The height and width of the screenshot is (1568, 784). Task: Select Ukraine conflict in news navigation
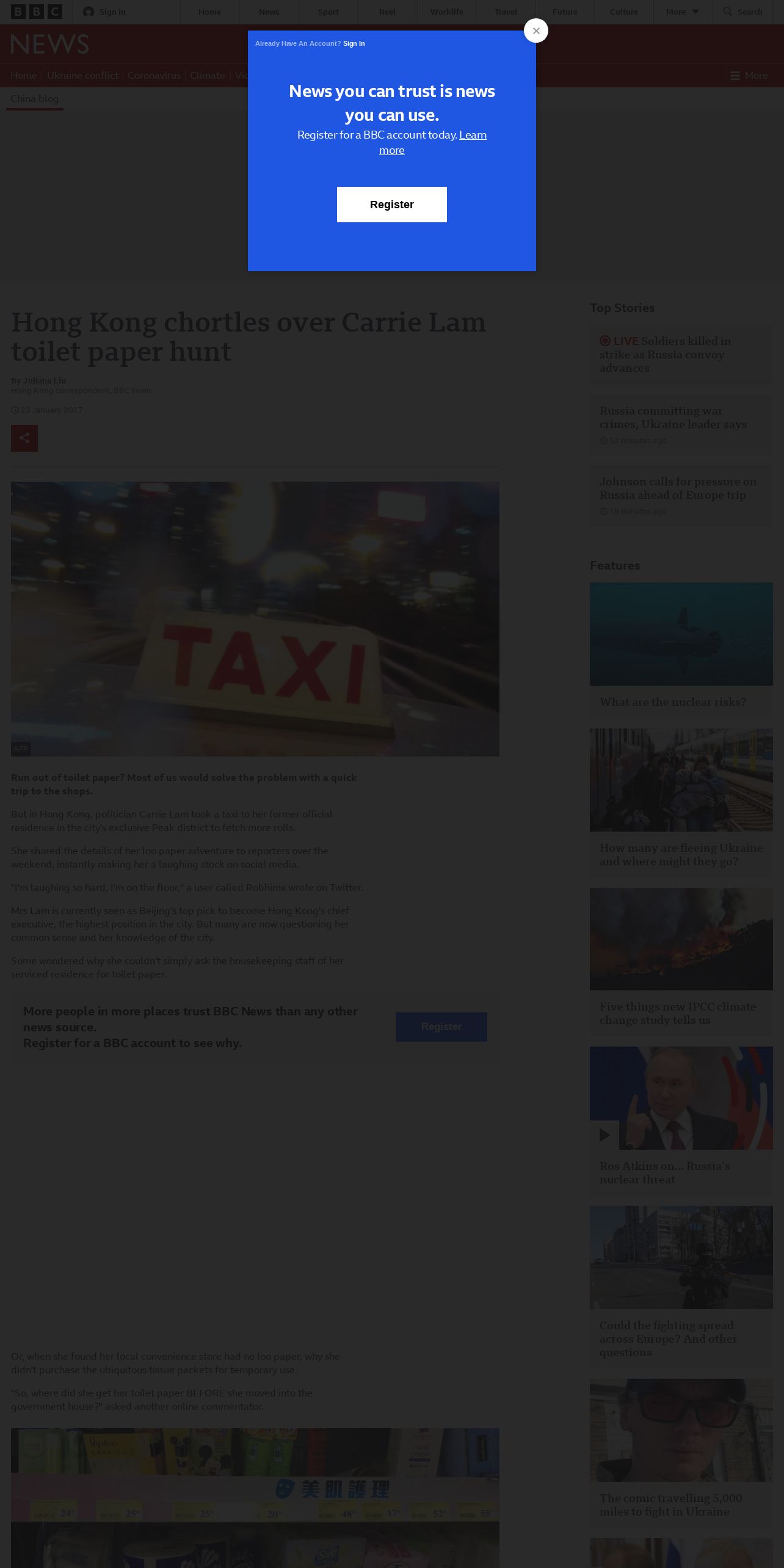pyautogui.click(x=82, y=76)
